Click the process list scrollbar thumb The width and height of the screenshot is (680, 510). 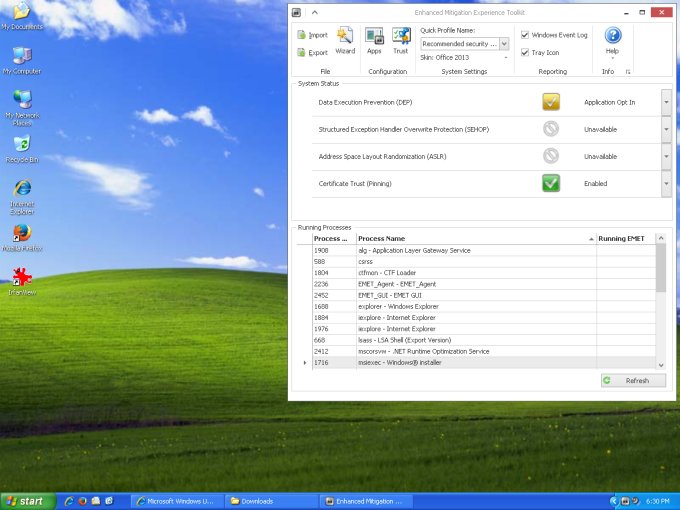[x=661, y=268]
